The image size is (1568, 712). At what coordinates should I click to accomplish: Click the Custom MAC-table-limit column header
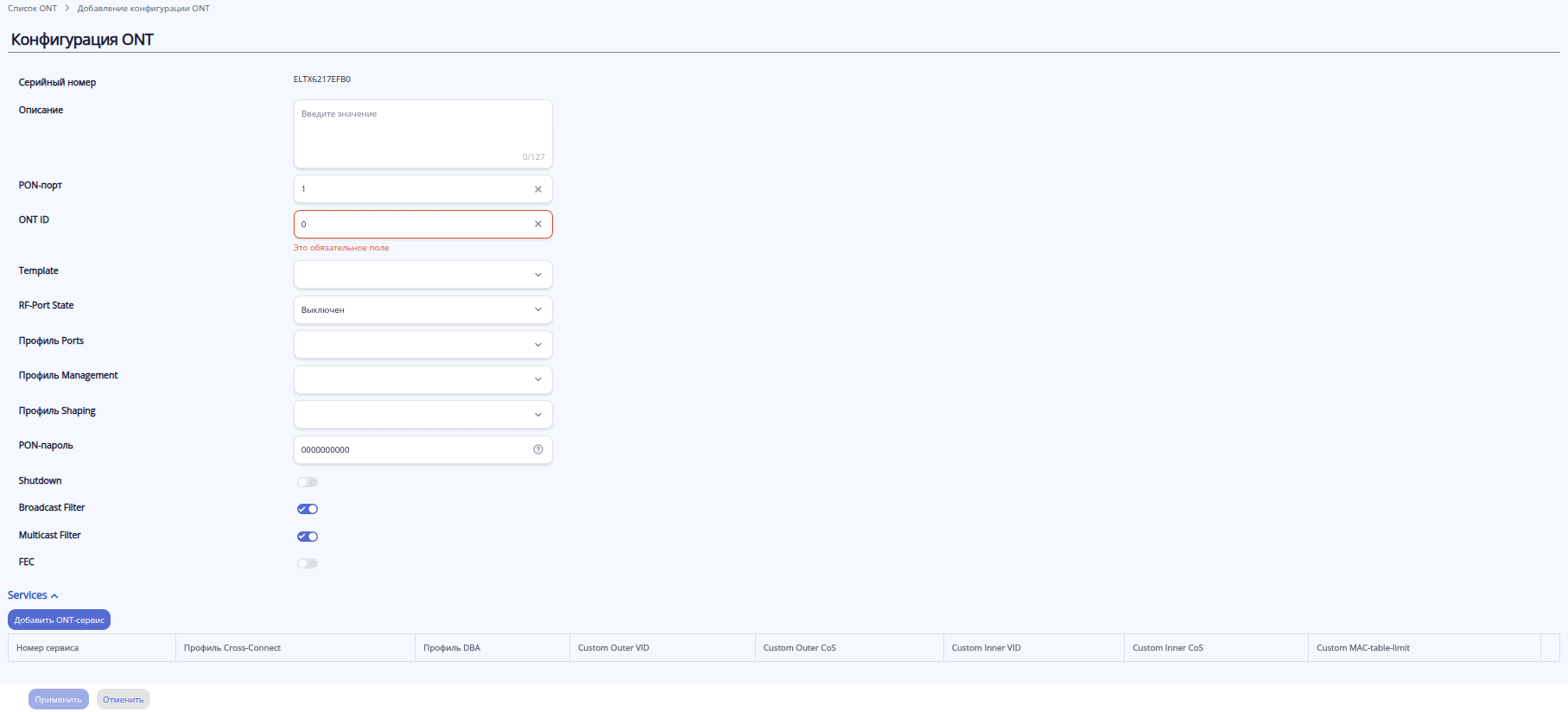[x=1425, y=648]
